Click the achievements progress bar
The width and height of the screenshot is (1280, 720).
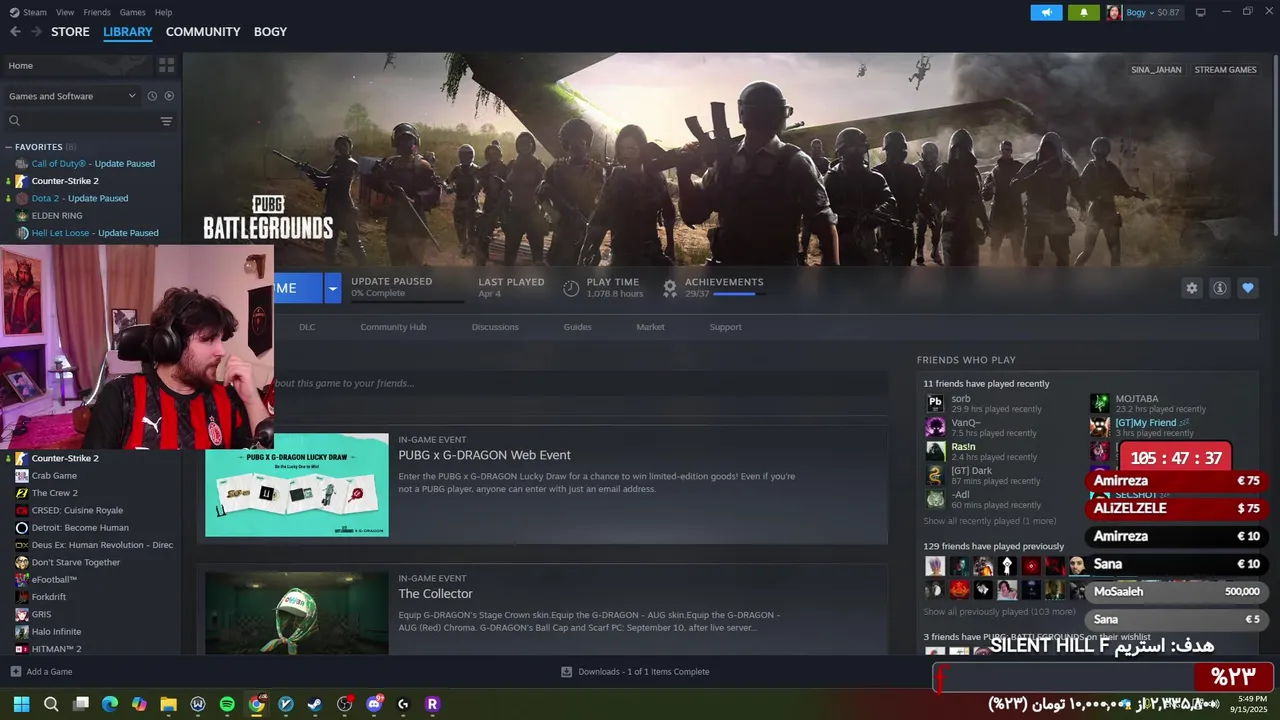point(739,294)
